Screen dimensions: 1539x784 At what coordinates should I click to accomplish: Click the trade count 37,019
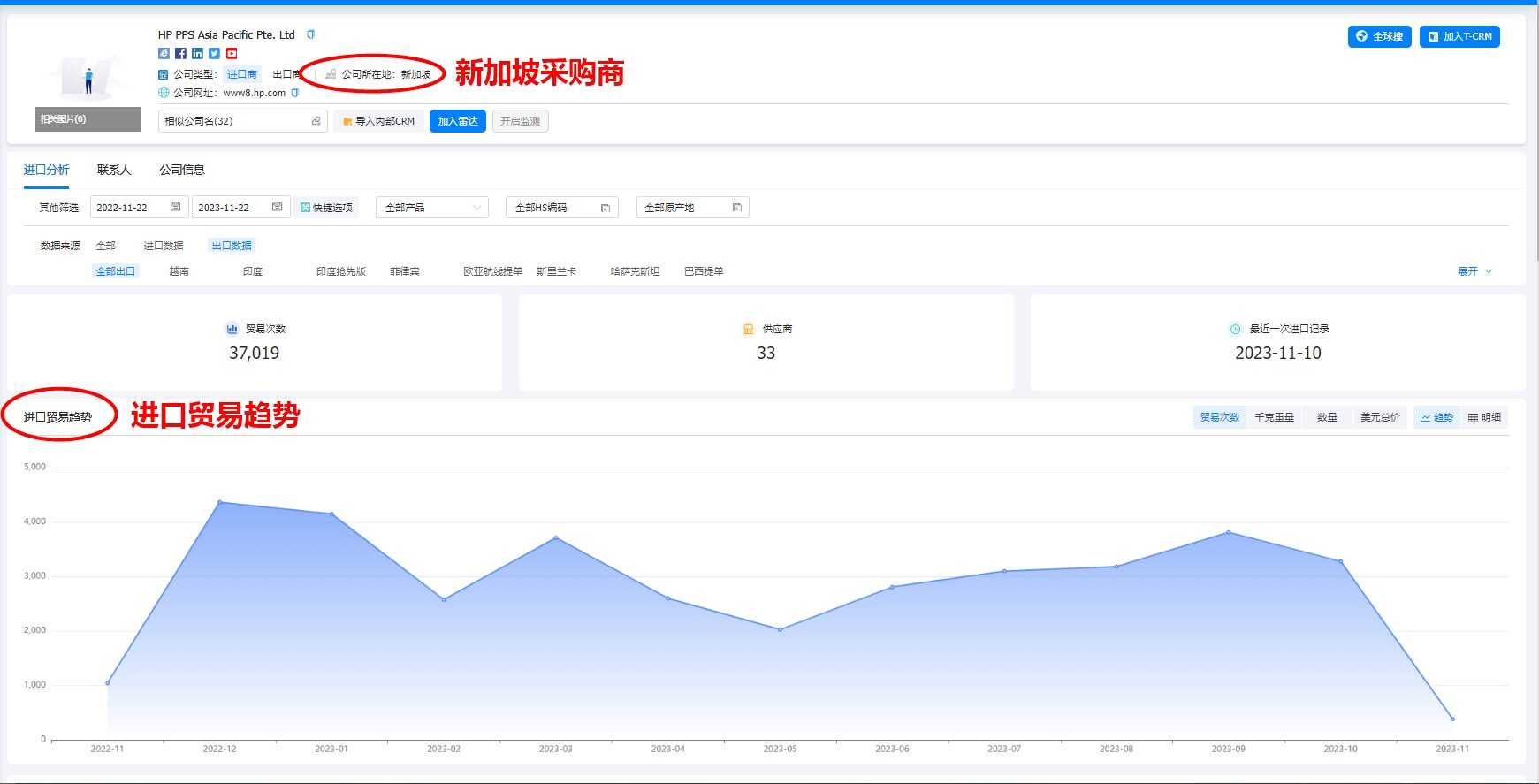pyautogui.click(x=255, y=353)
